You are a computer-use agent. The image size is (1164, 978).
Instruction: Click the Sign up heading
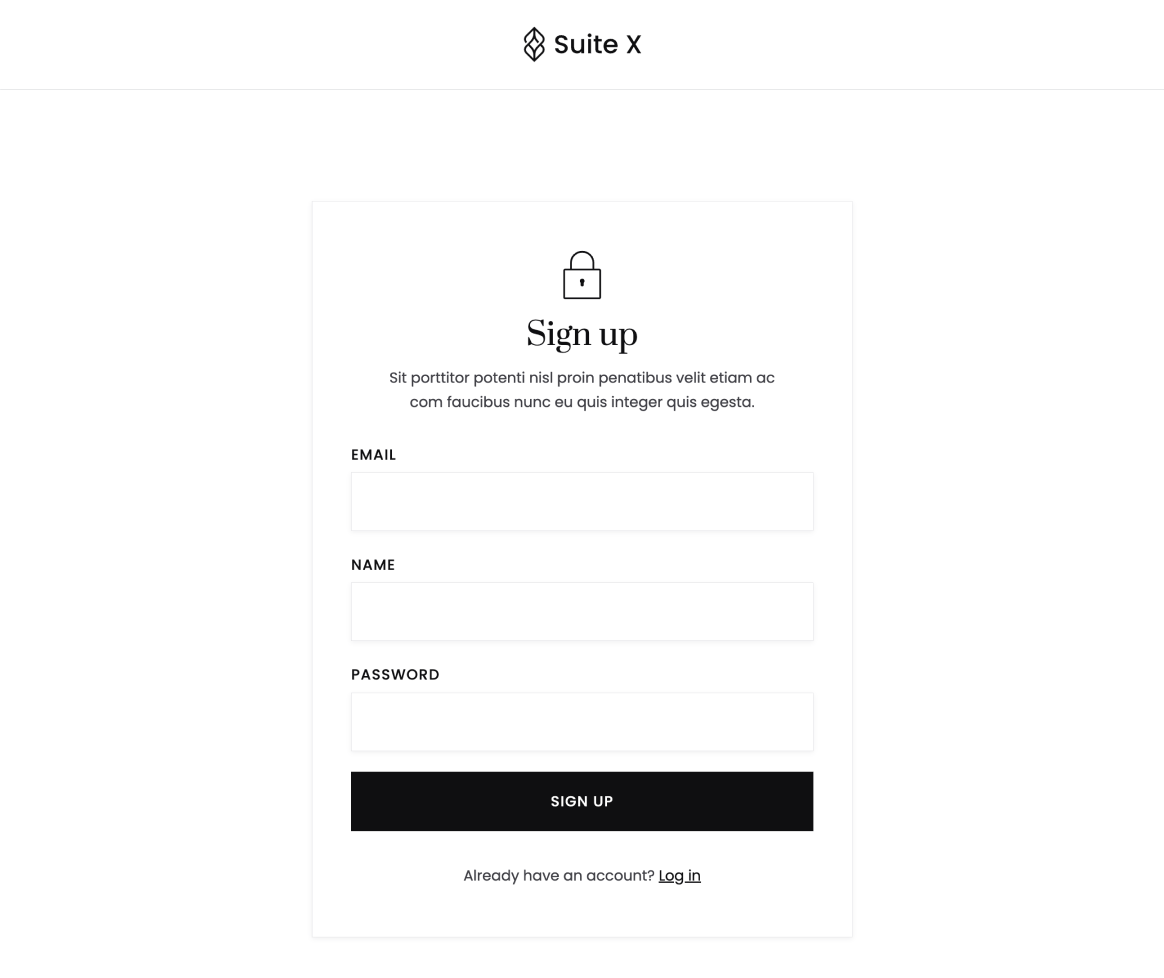(x=581, y=334)
